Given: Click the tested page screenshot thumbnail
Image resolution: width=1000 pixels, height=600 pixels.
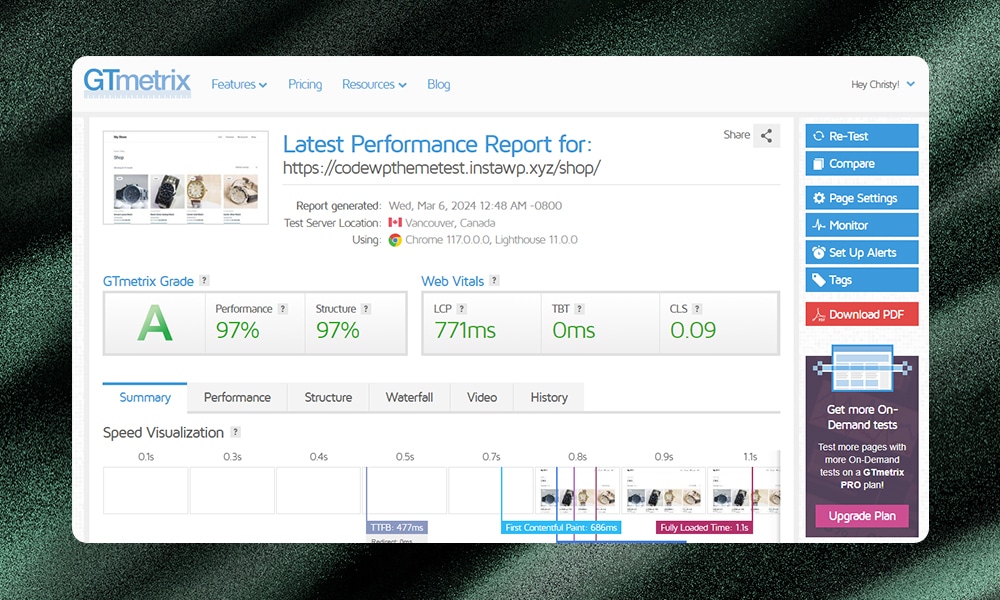Looking at the screenshot, I should point(184,178).
